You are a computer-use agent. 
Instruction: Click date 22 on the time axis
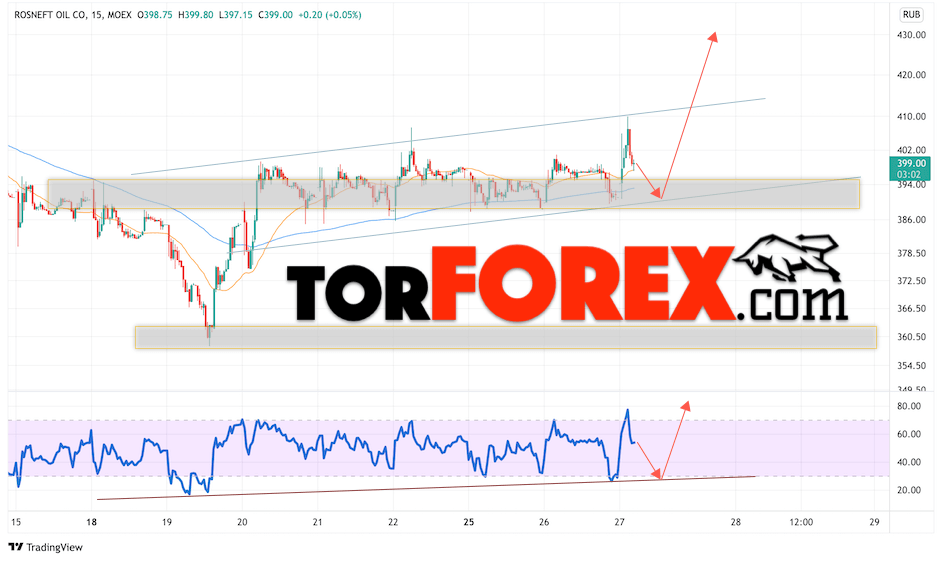click(393, 522)
